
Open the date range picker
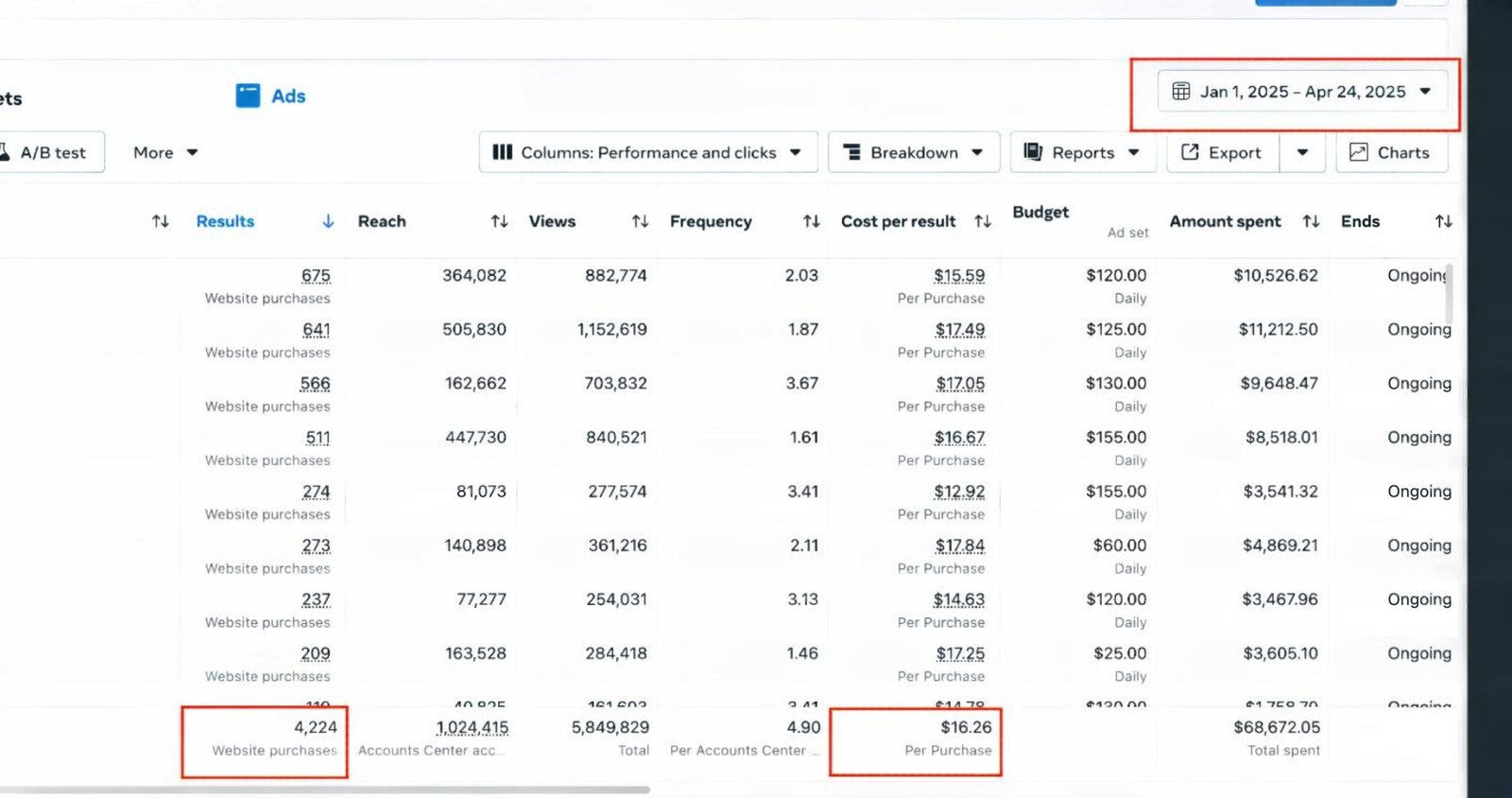click(x=1302, y=92)
